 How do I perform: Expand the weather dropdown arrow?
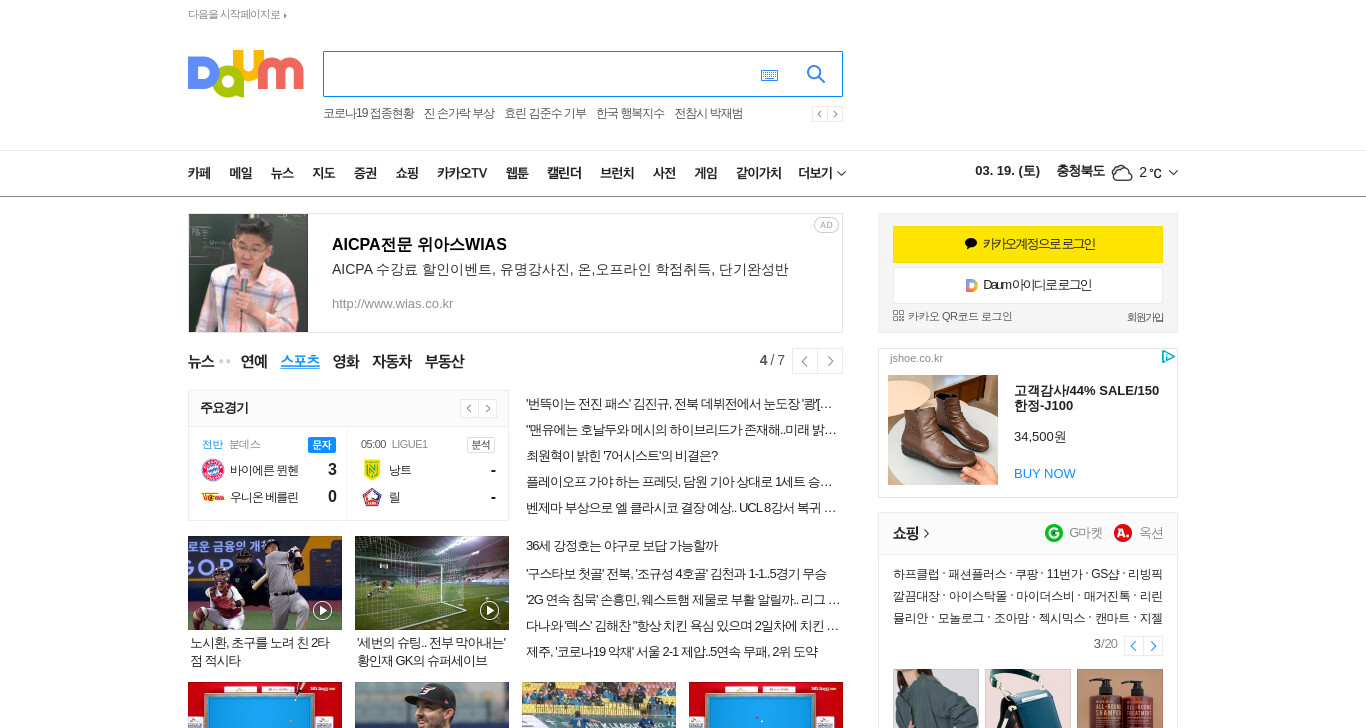[1173, 173]
